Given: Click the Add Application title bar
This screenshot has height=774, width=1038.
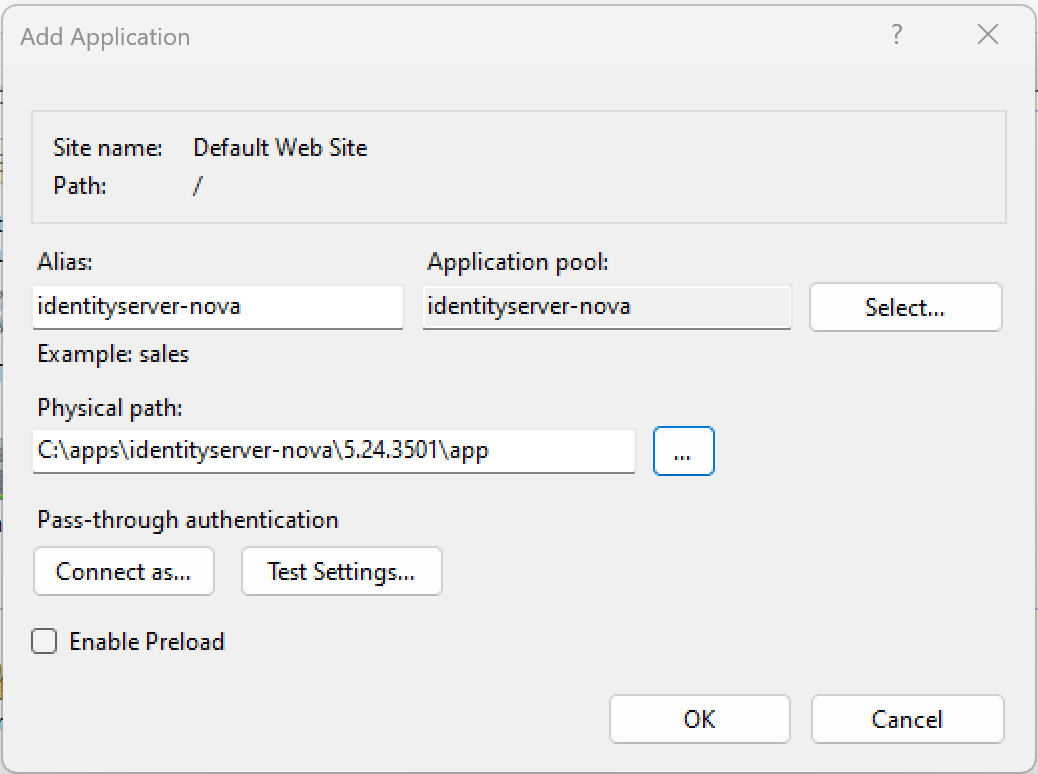Looking at the screenshot, I should click(x=400, y=37).
